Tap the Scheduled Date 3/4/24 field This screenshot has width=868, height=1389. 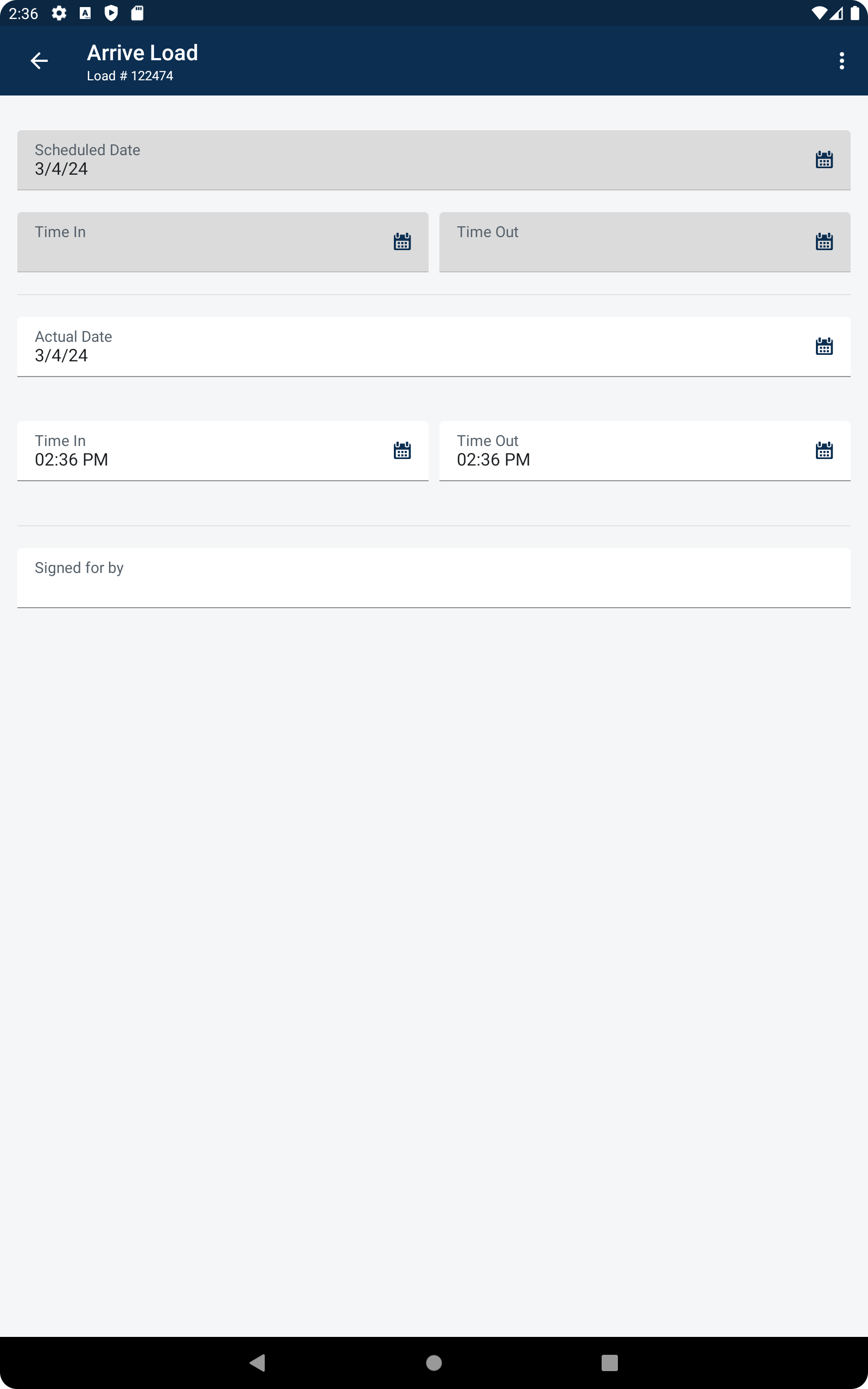pyautogui.click(x=434, y=160)
